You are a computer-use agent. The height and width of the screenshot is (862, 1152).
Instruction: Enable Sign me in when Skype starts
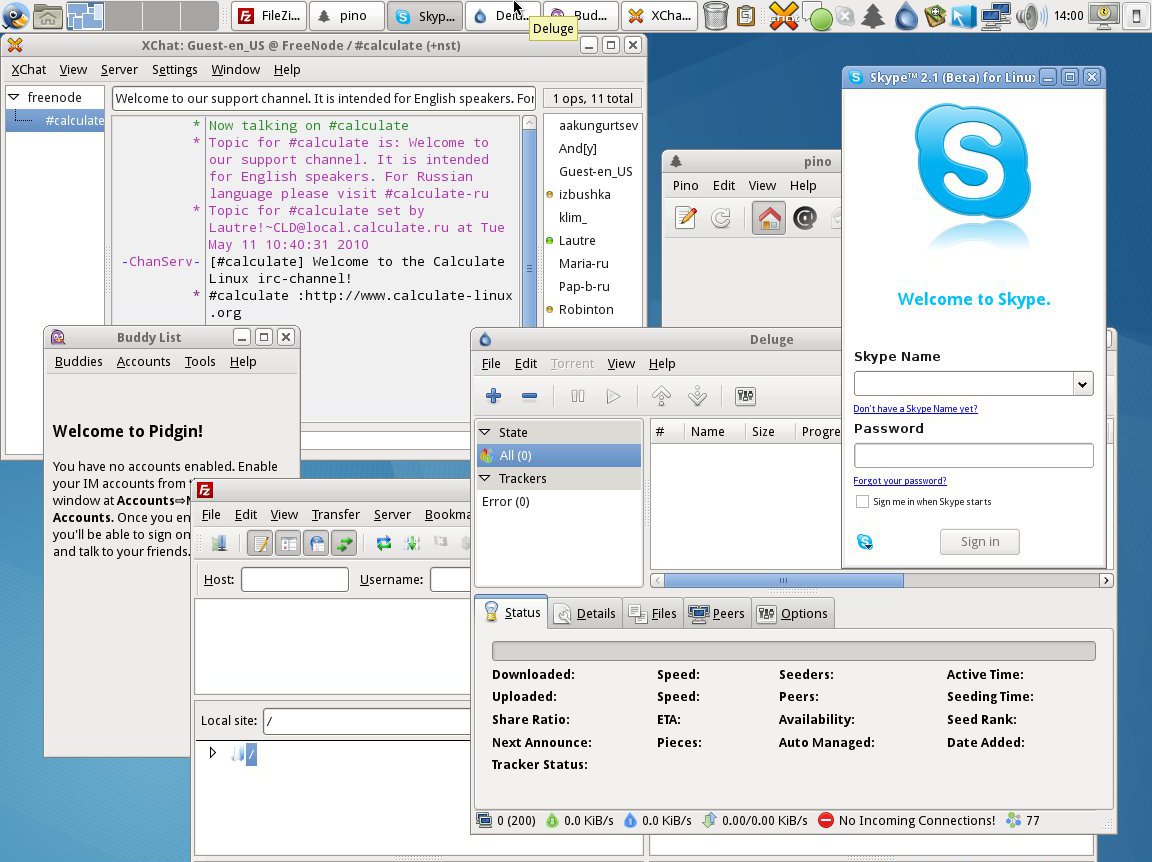coord(862,502)
